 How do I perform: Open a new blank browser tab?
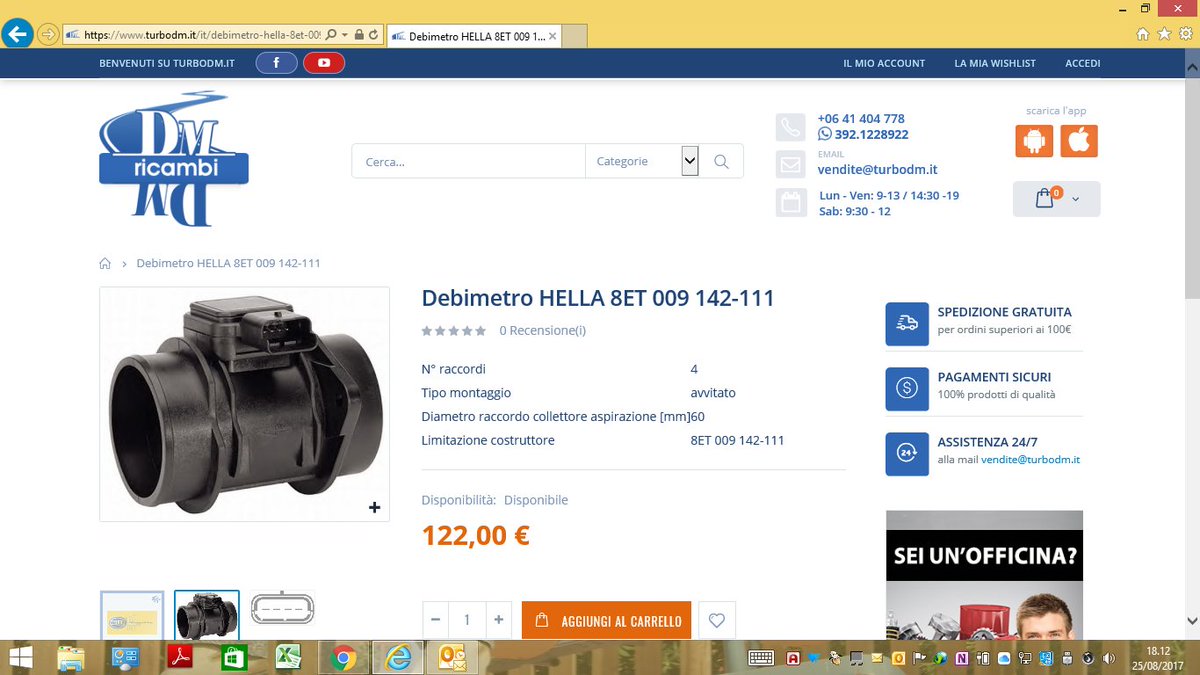[575, 37]
